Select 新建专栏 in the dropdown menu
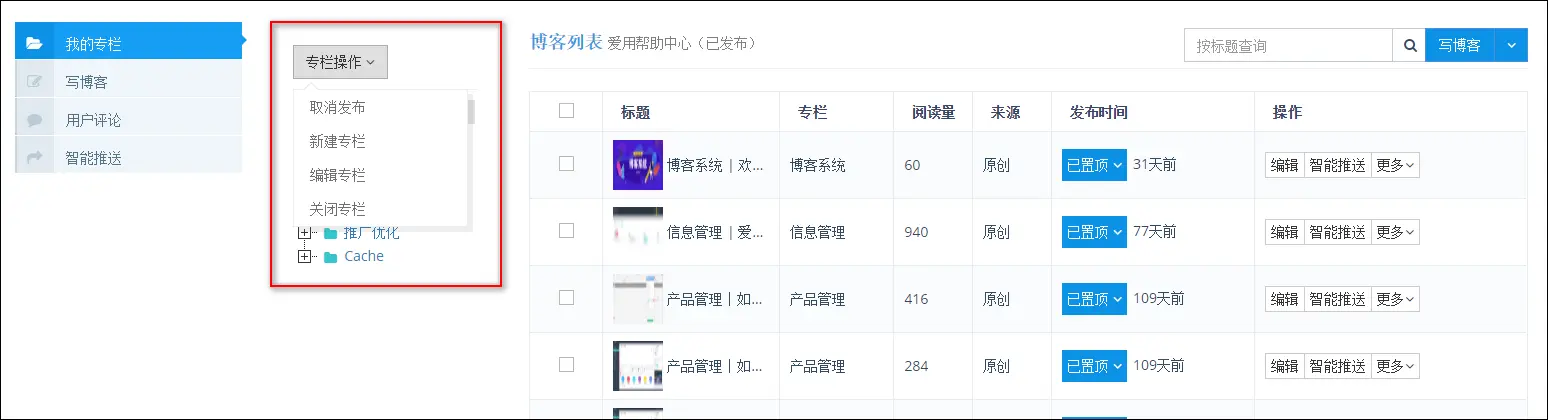1548x420 pixels. coord(337,141)
